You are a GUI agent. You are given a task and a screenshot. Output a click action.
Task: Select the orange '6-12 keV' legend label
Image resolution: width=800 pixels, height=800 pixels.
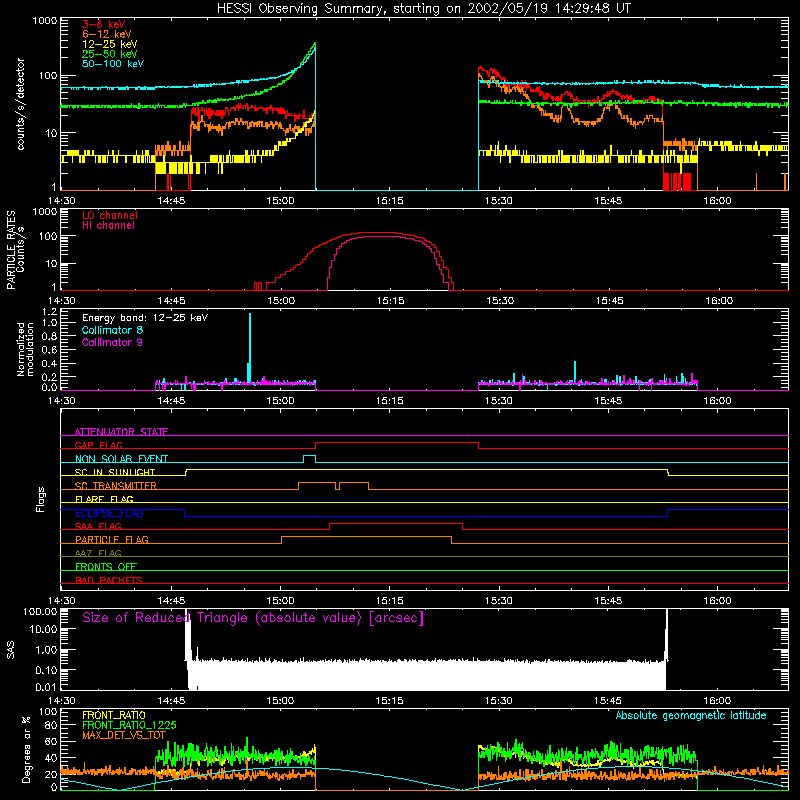107,34
